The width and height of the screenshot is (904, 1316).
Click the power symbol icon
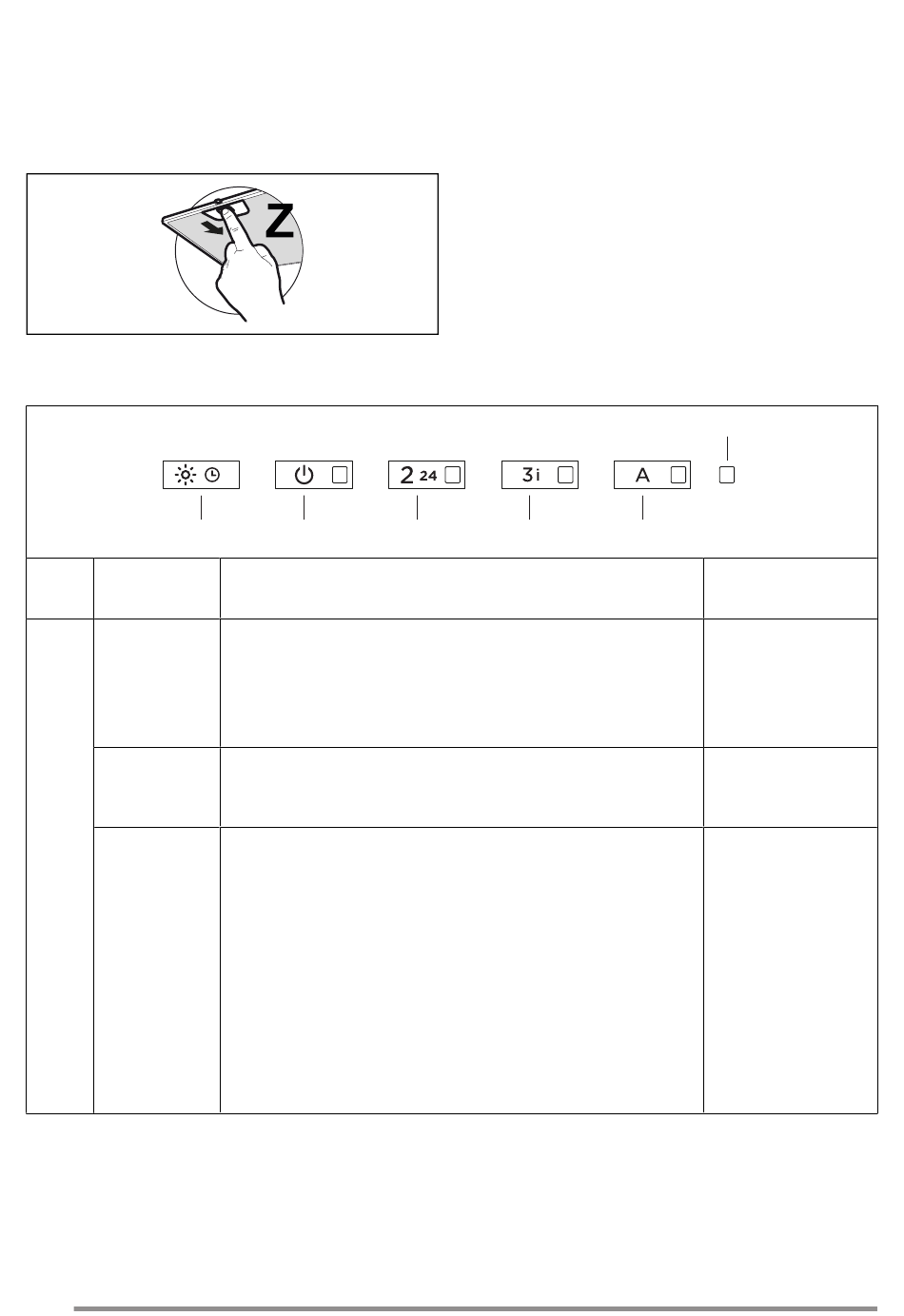pos(304,475)
